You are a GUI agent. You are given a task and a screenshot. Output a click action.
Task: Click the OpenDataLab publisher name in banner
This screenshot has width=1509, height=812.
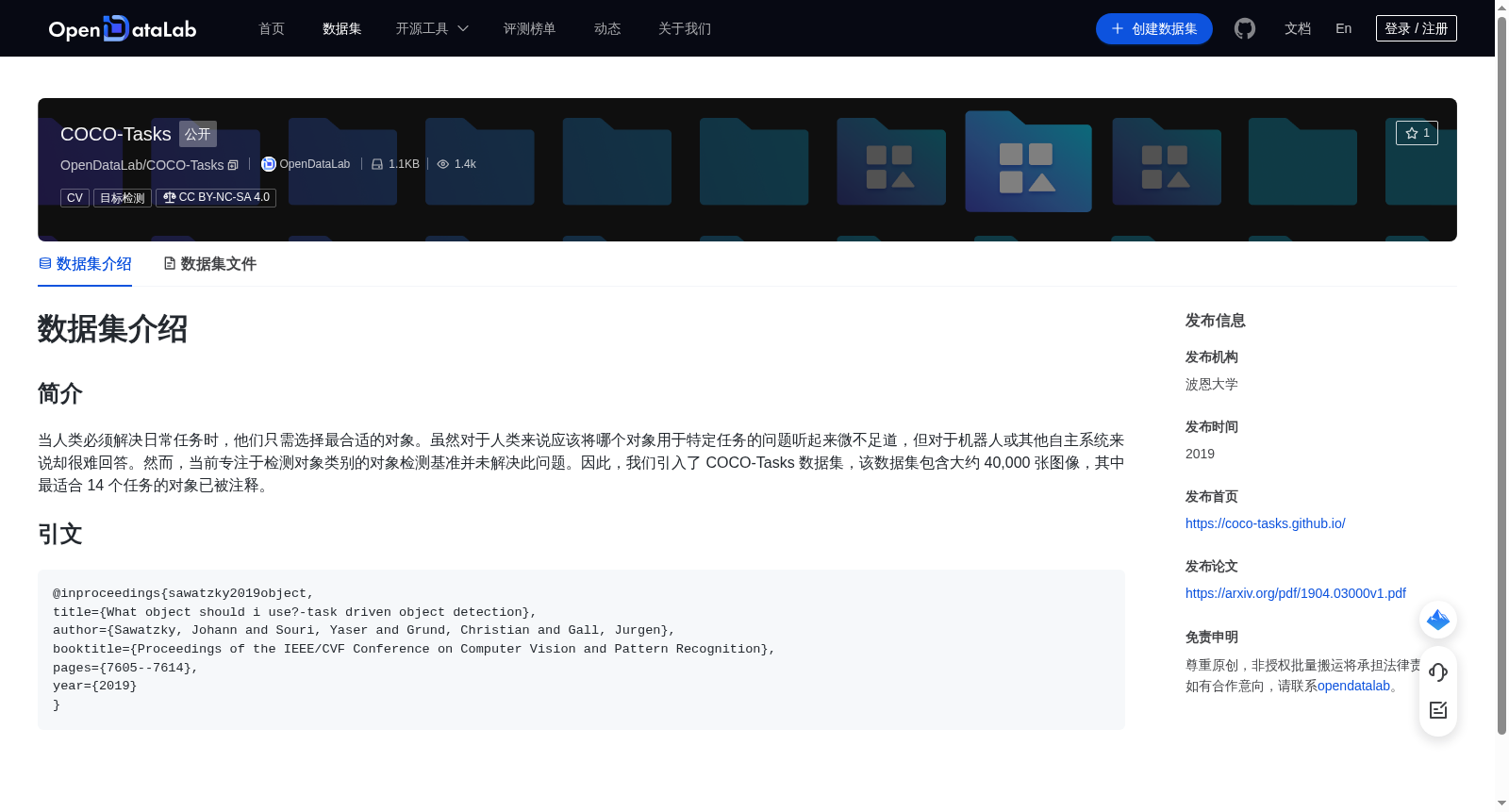pos(315,164)
